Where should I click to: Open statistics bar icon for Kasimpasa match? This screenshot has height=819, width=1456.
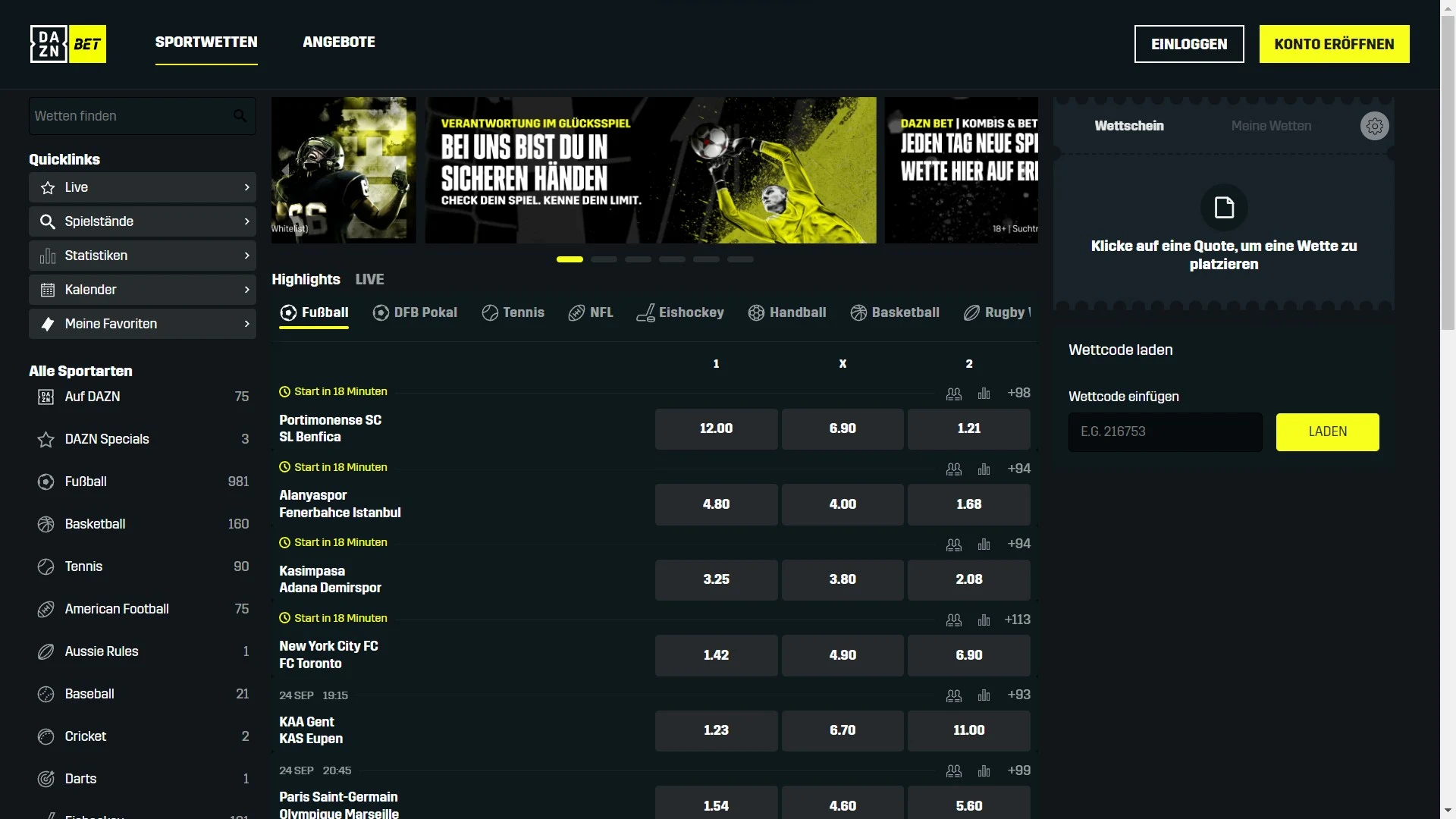[x=984, y=544]
